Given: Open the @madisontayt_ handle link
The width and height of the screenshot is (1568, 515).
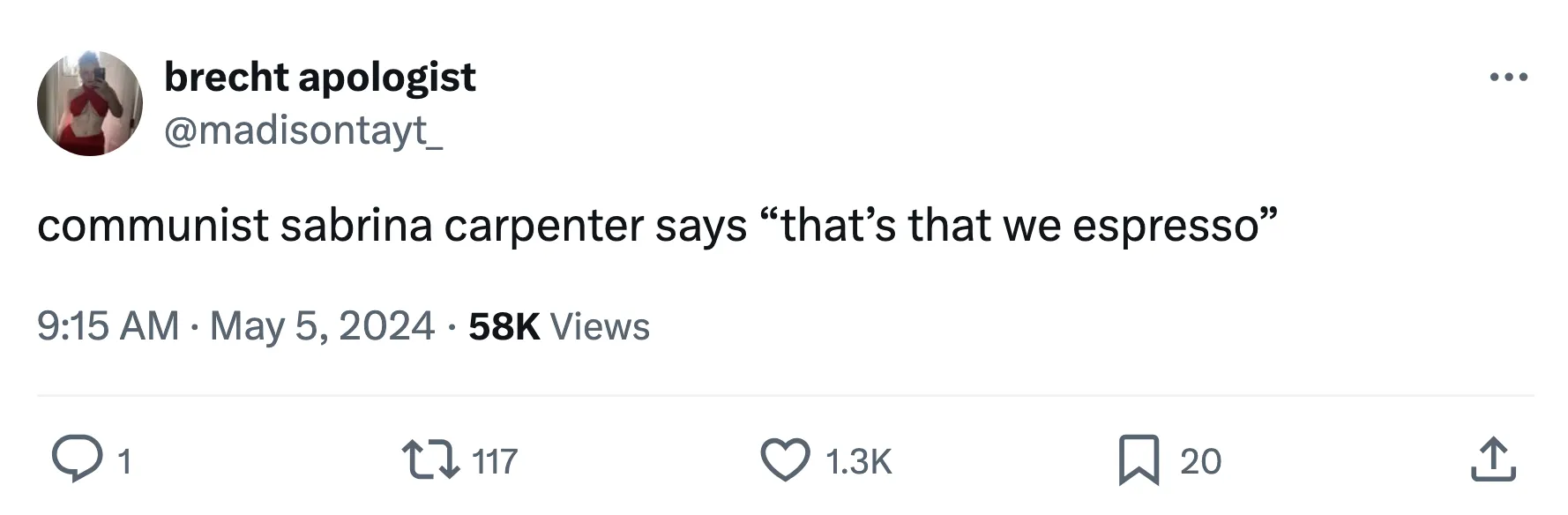Looking at the screenshot, I should click(303, 131).
